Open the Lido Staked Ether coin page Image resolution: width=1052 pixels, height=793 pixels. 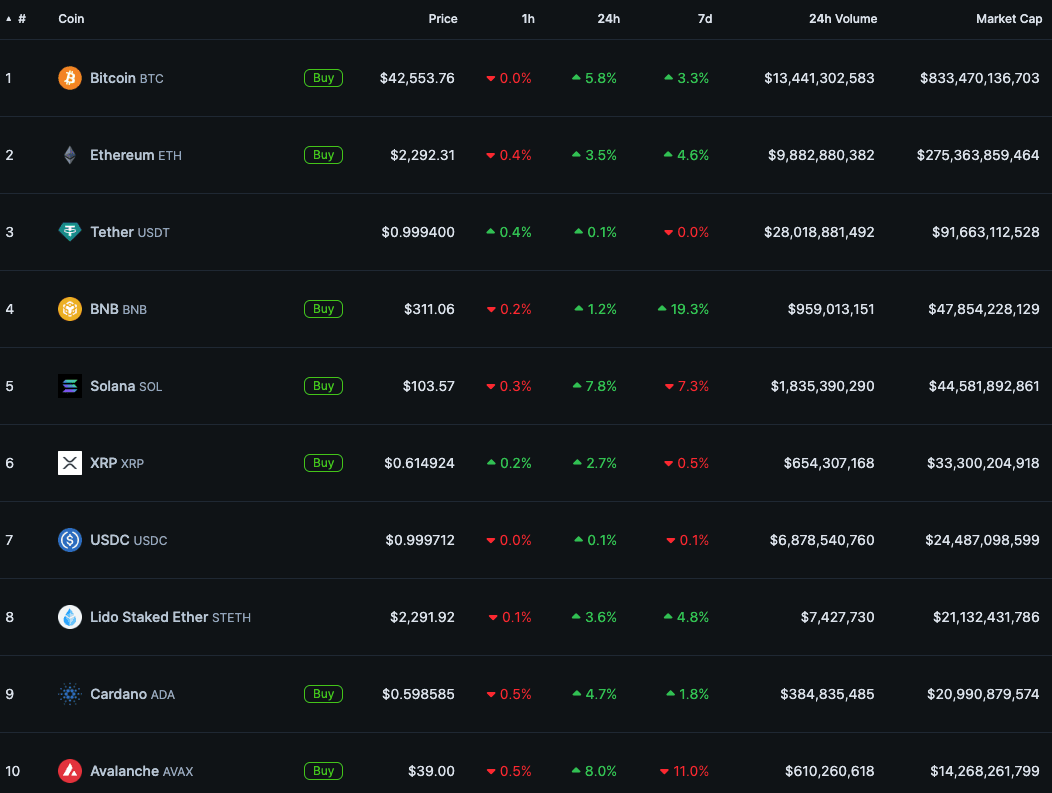[x=149, y=617]
